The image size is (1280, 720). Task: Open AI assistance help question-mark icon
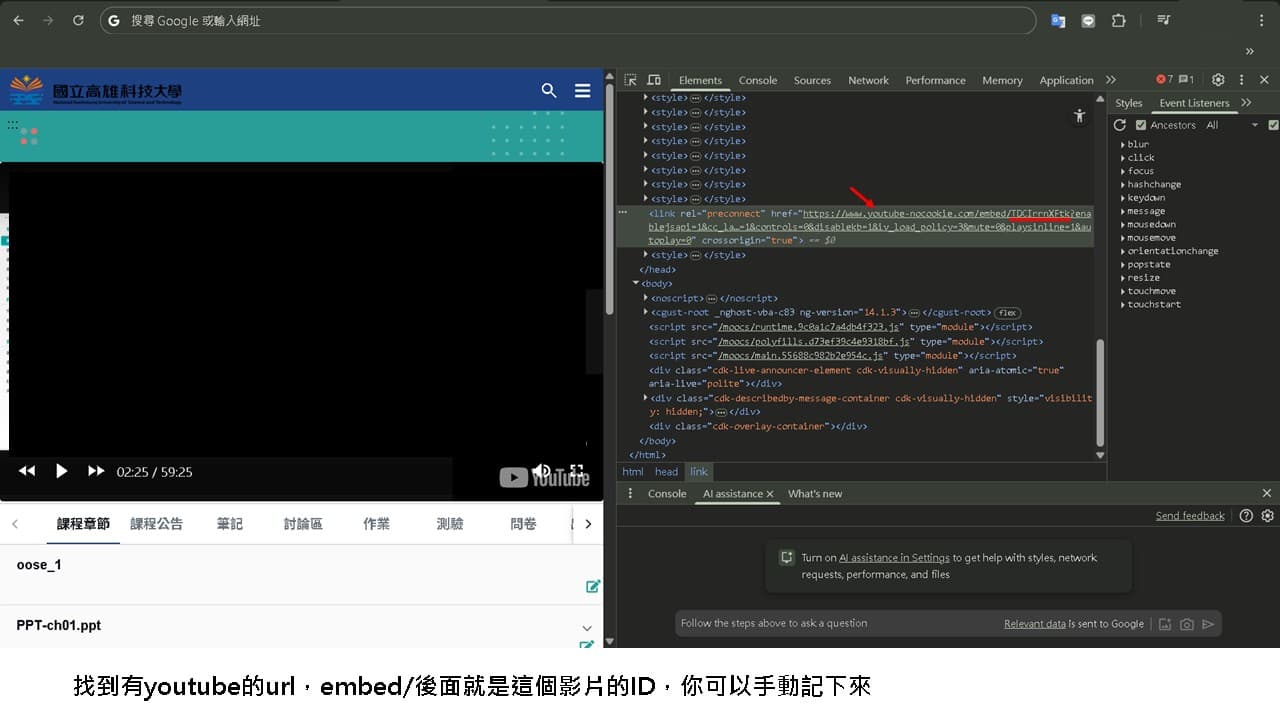click(x=1246, y=516)
